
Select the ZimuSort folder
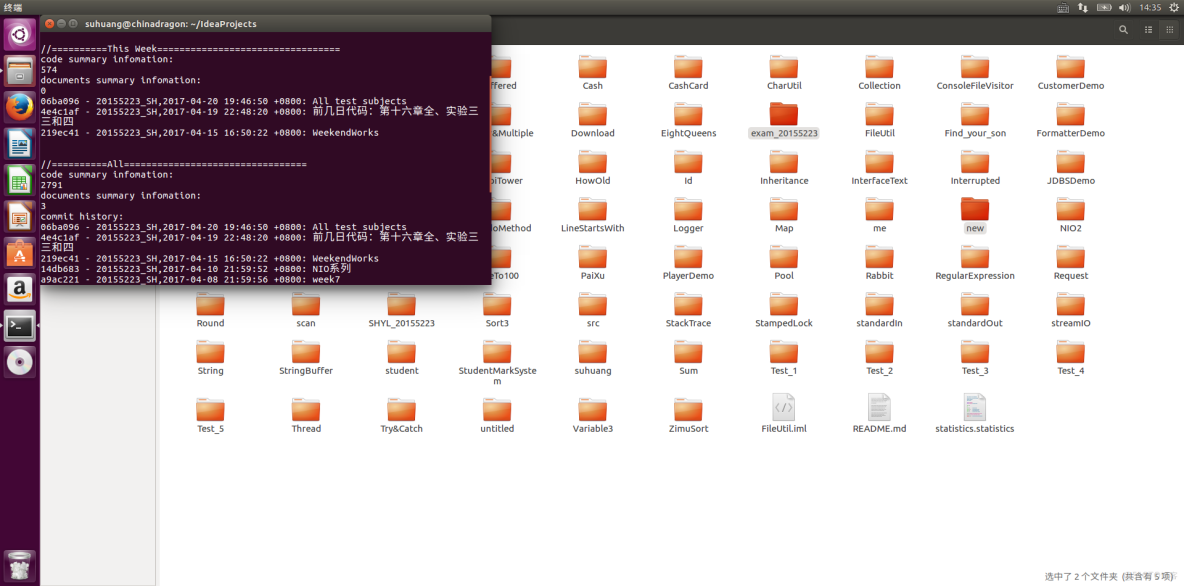coord(688,416)
